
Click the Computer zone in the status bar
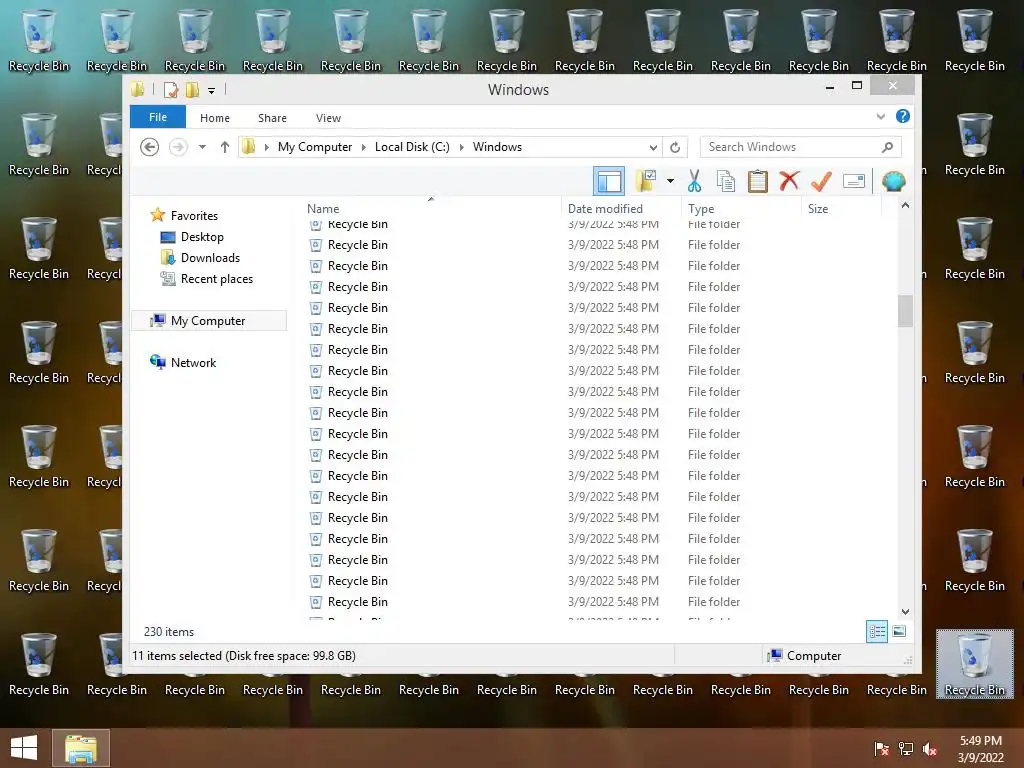click(x=805, y=656)
